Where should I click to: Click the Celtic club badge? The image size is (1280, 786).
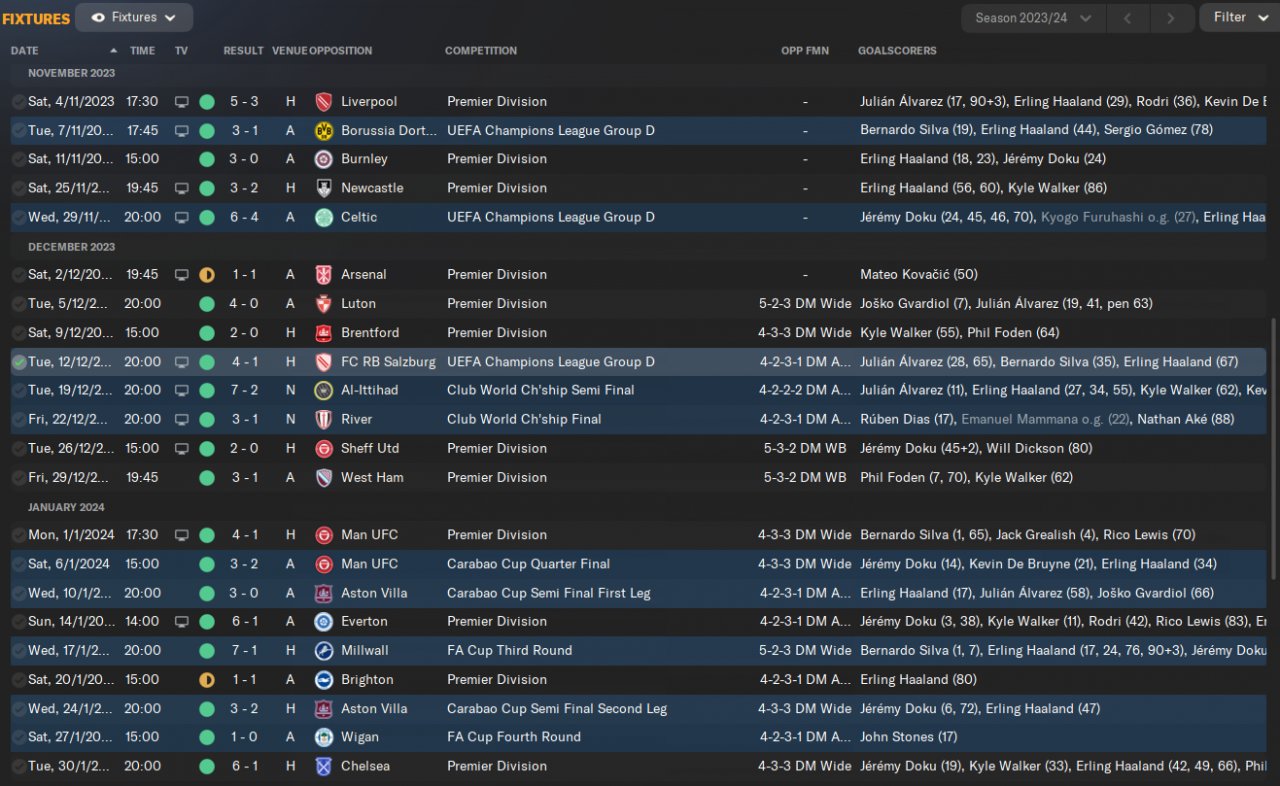(323, 217)
